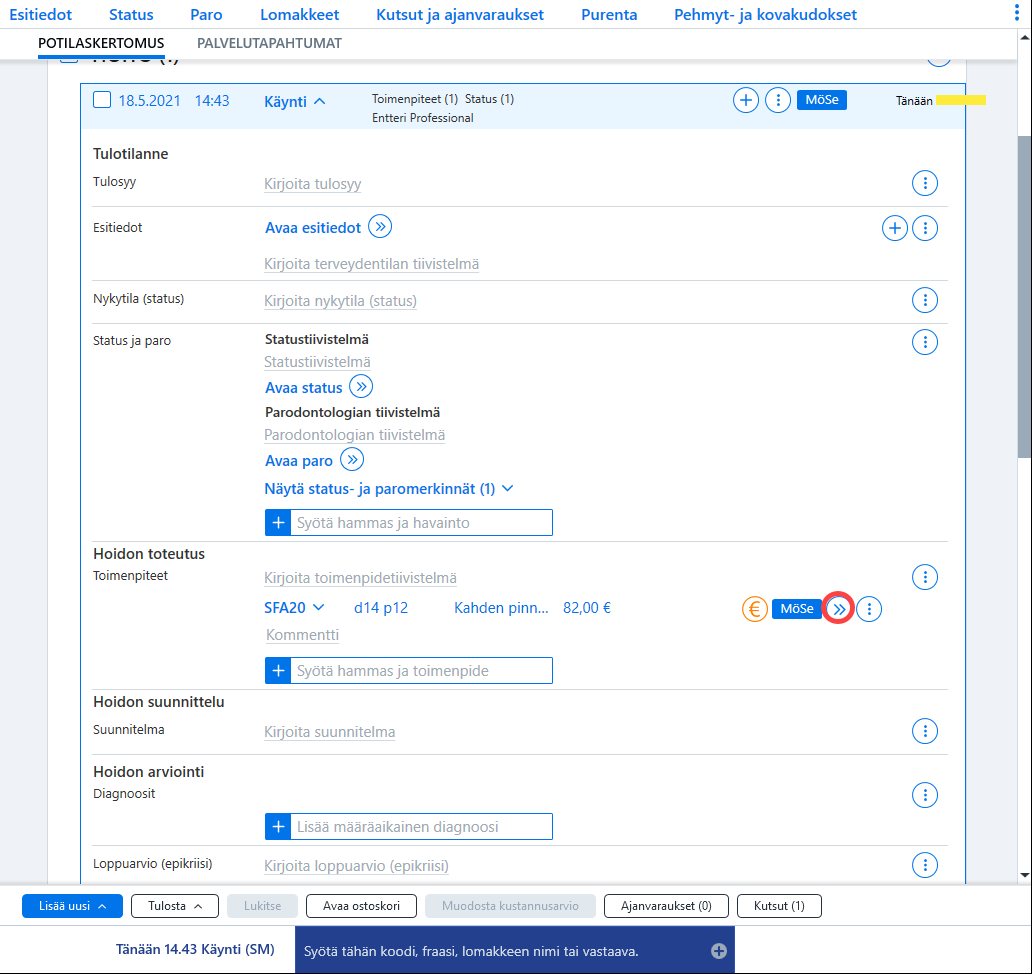Click the MöSe button on SFA20 row

point(796,609)
